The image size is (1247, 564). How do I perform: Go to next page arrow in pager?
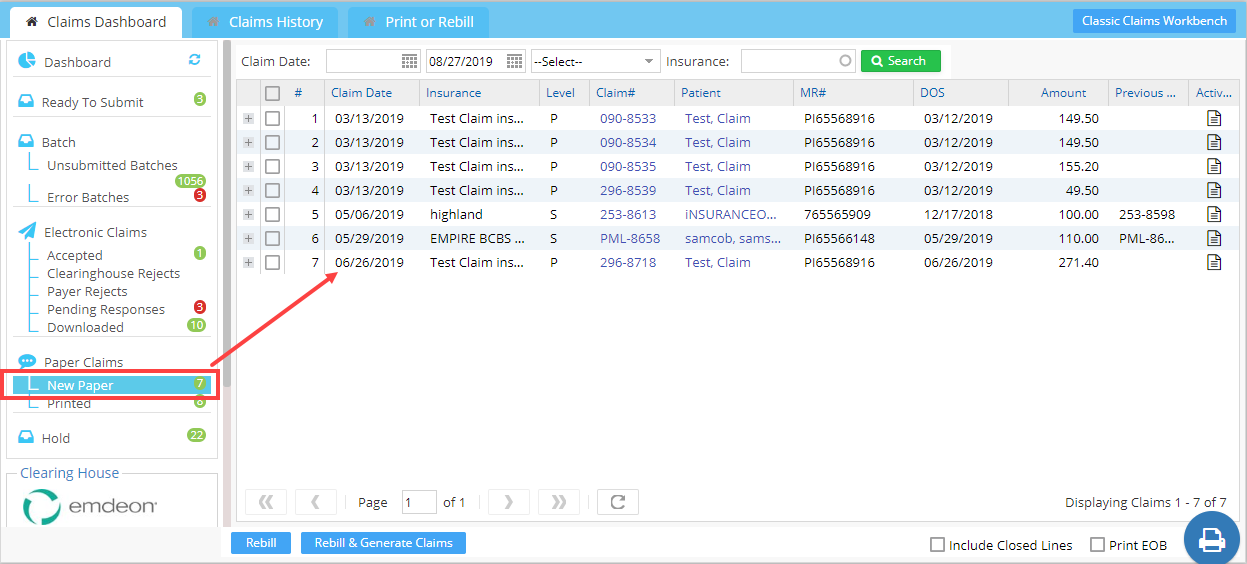pos(508,502)
